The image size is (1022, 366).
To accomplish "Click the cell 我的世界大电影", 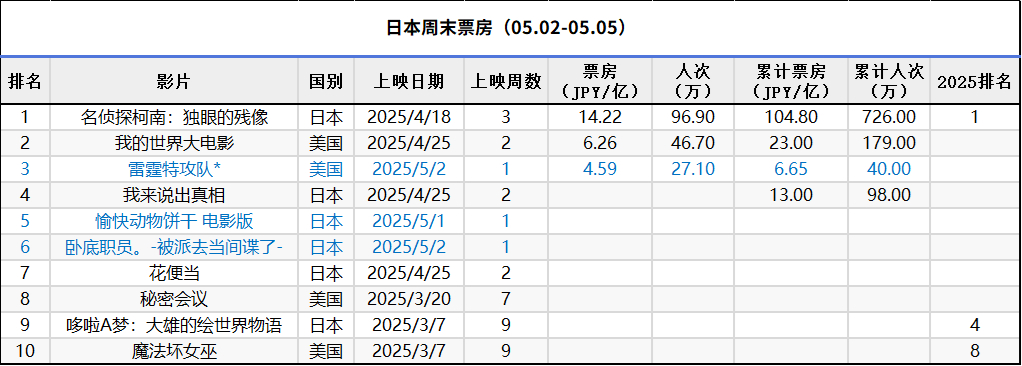I will click(174, 143).
